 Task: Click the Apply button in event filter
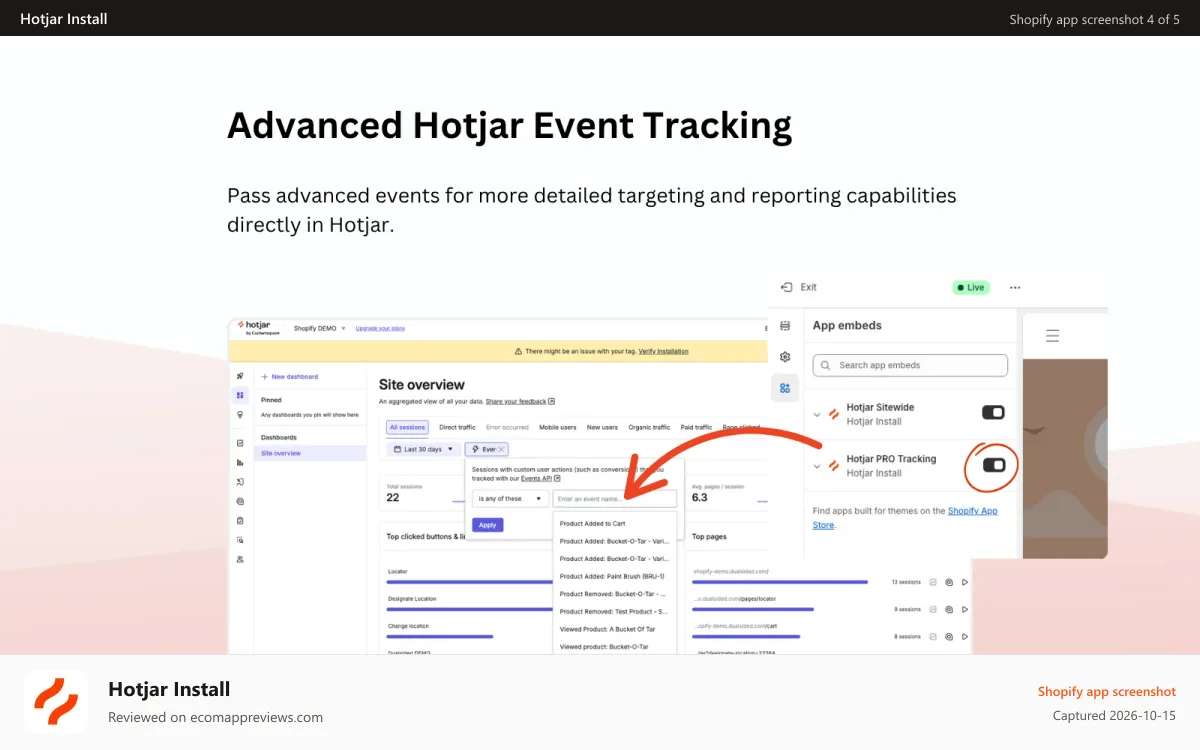(x=488, y=525)
